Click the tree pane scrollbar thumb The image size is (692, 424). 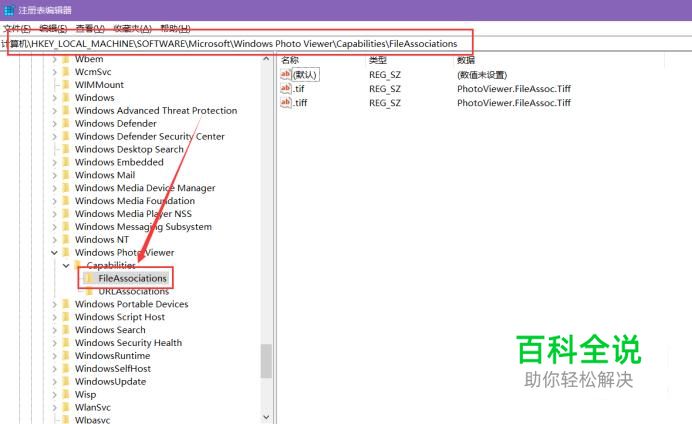click(x=266, y=361)
